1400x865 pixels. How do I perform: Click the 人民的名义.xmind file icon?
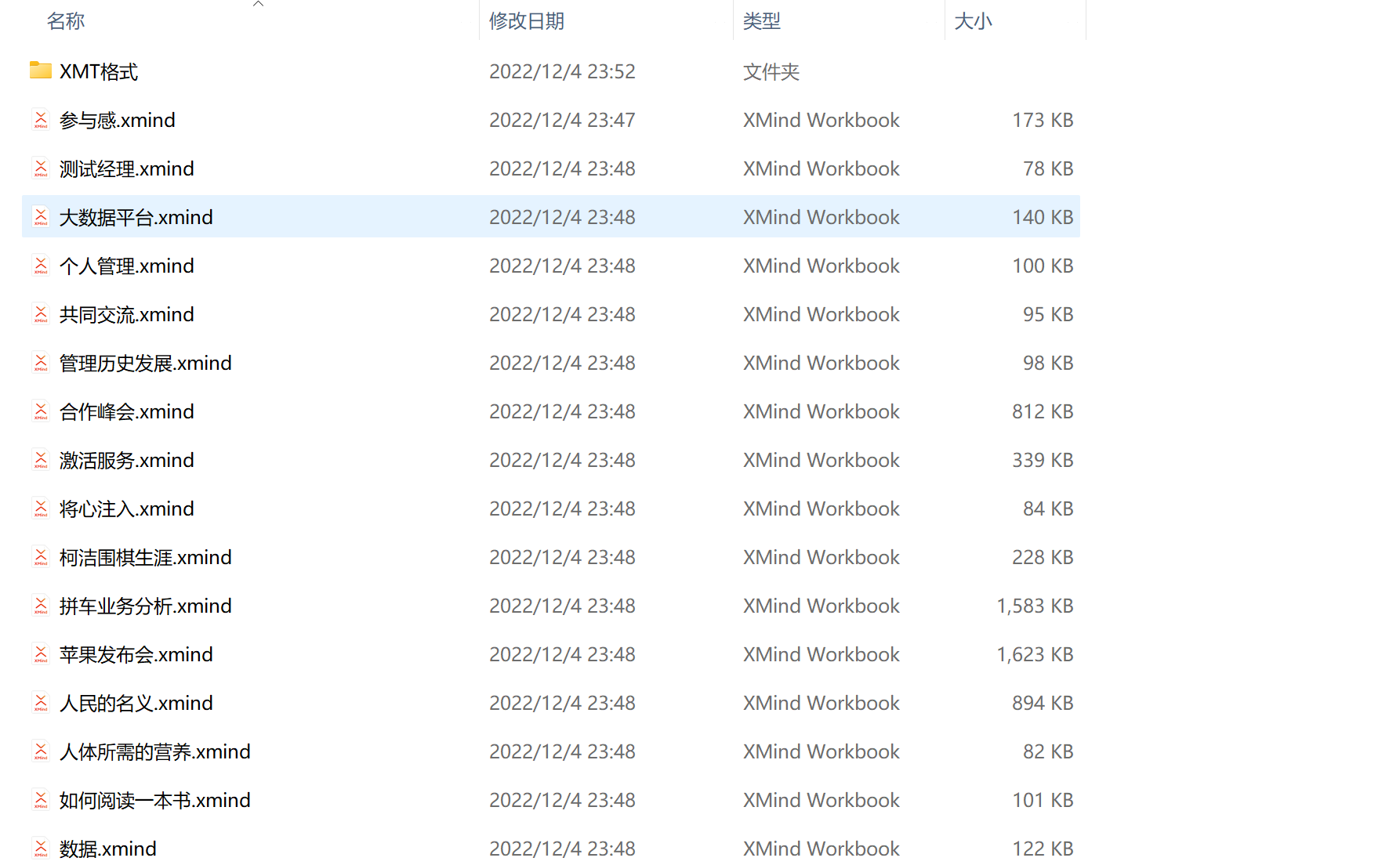point(41,703)
